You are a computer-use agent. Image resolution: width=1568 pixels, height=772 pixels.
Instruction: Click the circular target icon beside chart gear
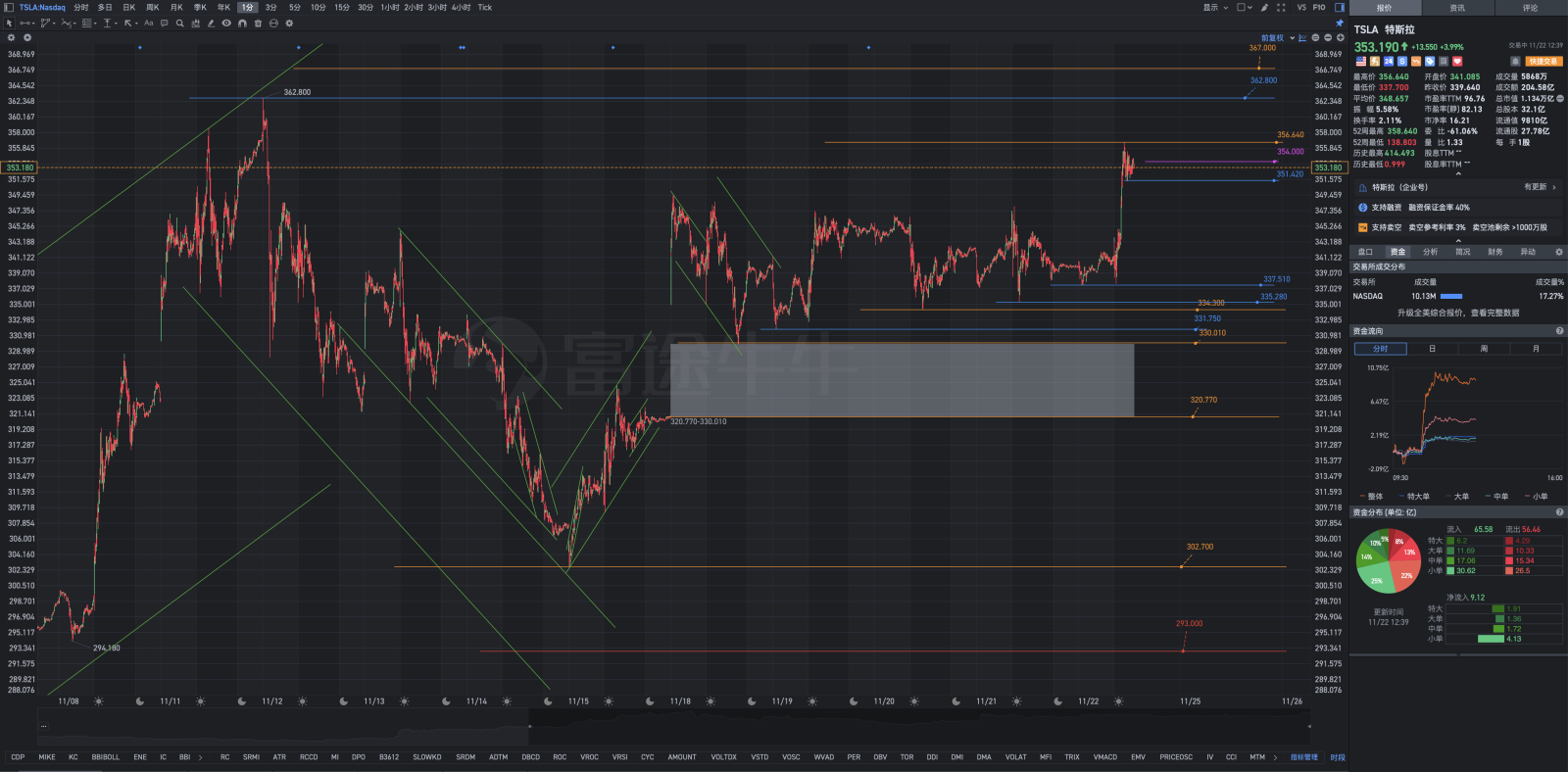point(27,37)
